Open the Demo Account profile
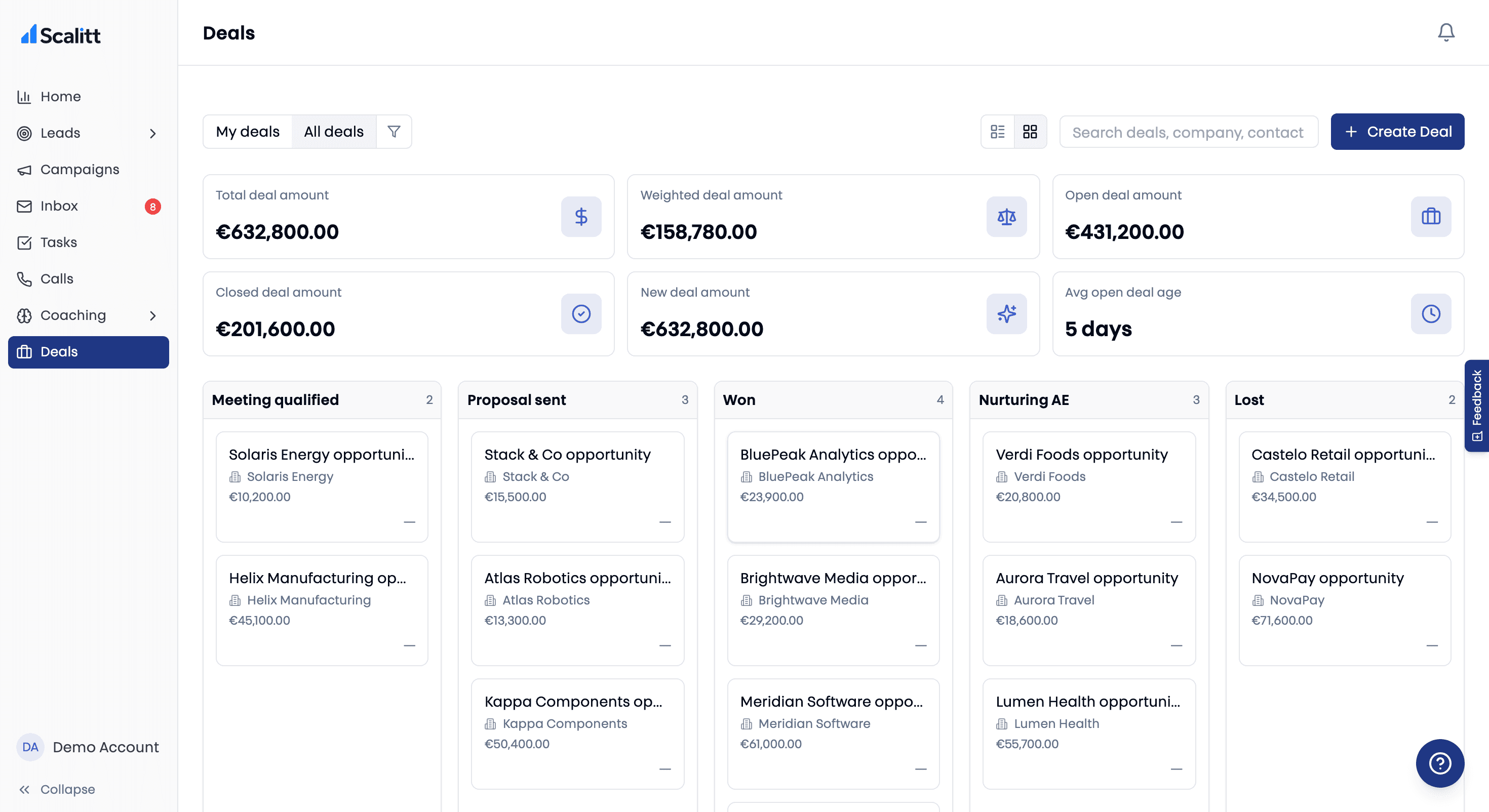The image size is (1489, 812). (88, 747)
